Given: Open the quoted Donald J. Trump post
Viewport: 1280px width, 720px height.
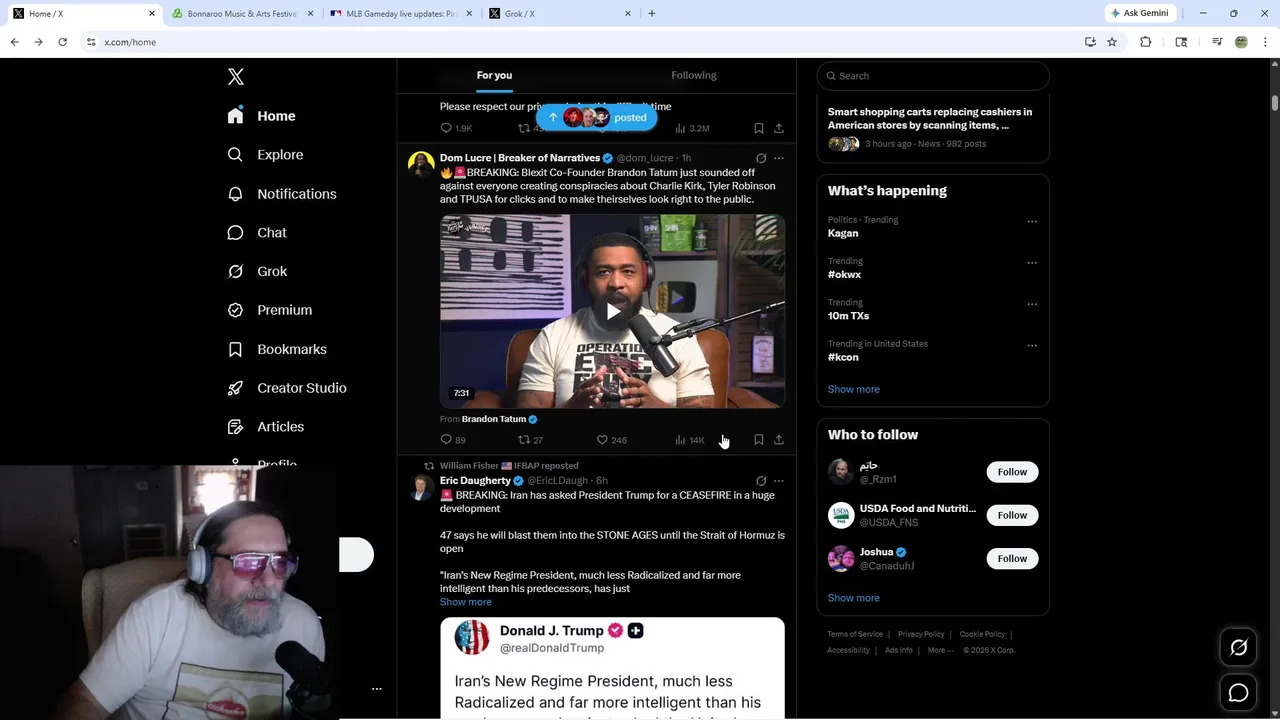Looking at the screenshot, I should 612,668.
